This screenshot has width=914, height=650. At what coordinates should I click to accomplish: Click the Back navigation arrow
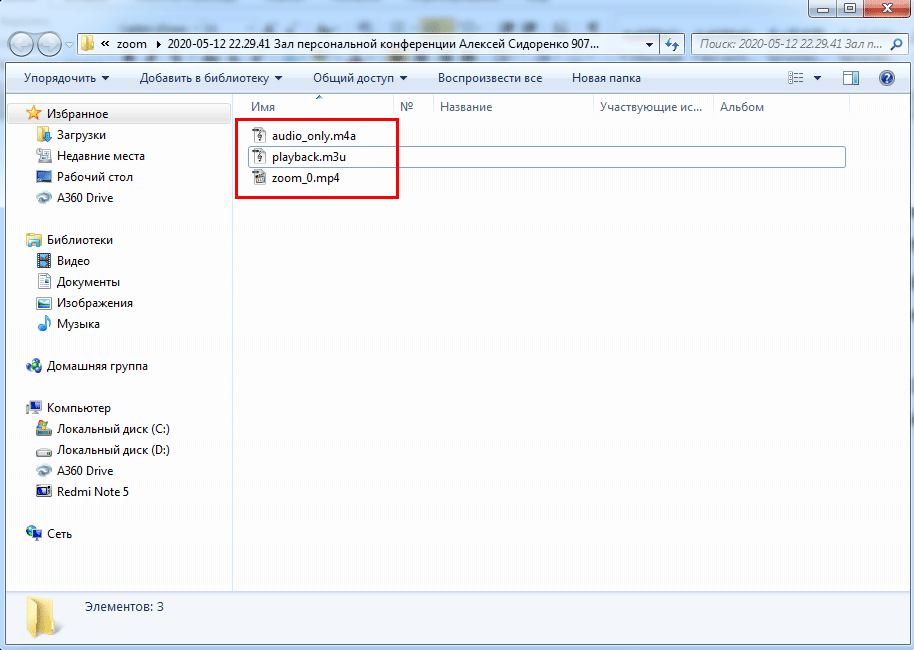pos(22,44)
